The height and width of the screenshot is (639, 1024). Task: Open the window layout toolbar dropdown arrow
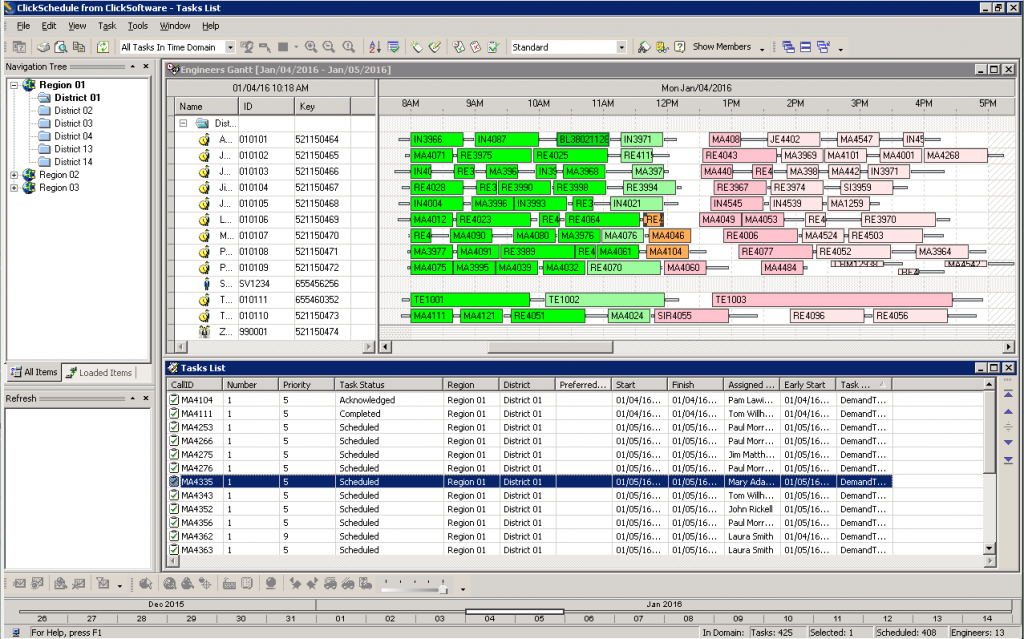coord(840,48)
